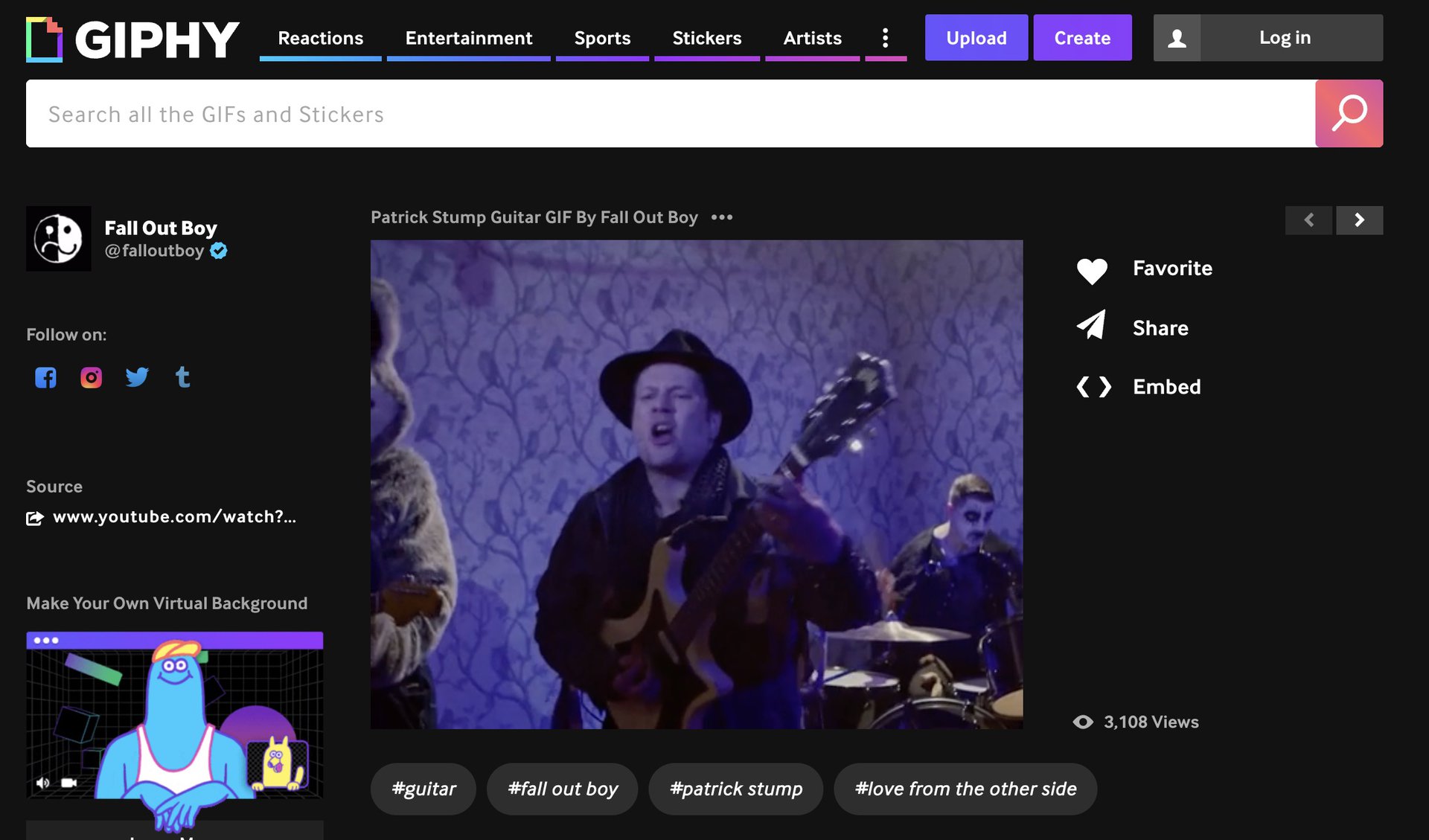
Task: Open Fall Out Boy's Tumblr icon
Action: pos(182,377)
